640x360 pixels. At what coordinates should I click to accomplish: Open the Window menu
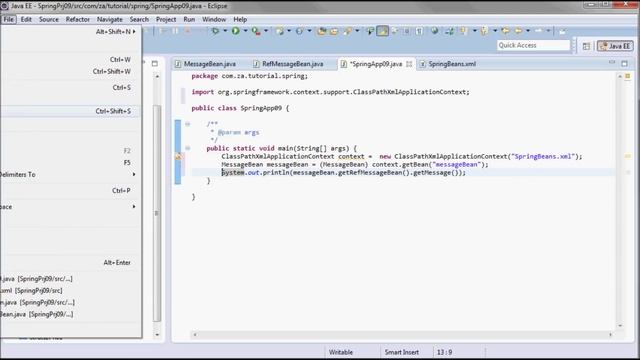(214, 19)
